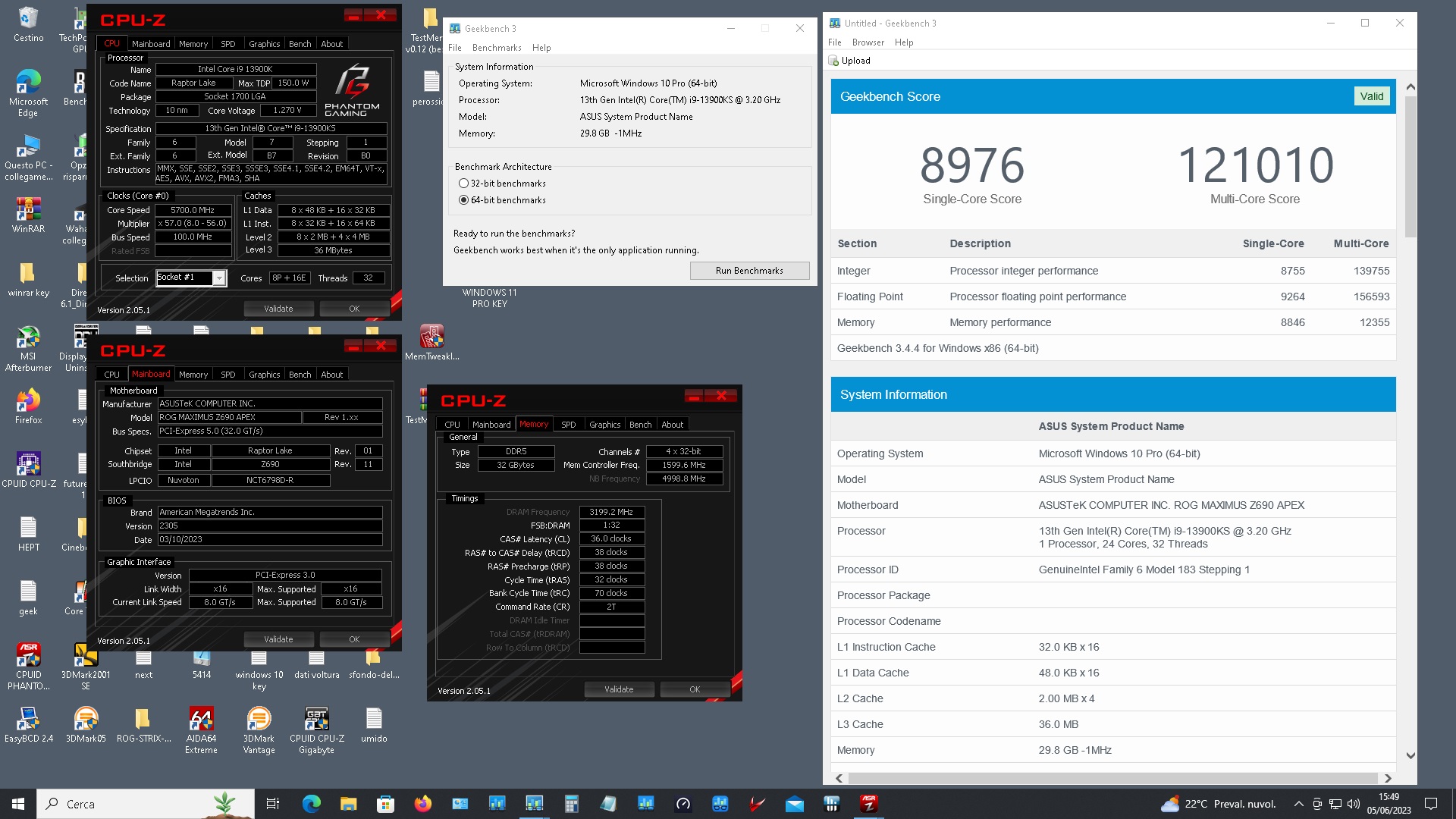Image resolution: width=1456 pixels, height=819 pixels.
Task: Open the geek text file icon
Action: (x=28, y=597)
